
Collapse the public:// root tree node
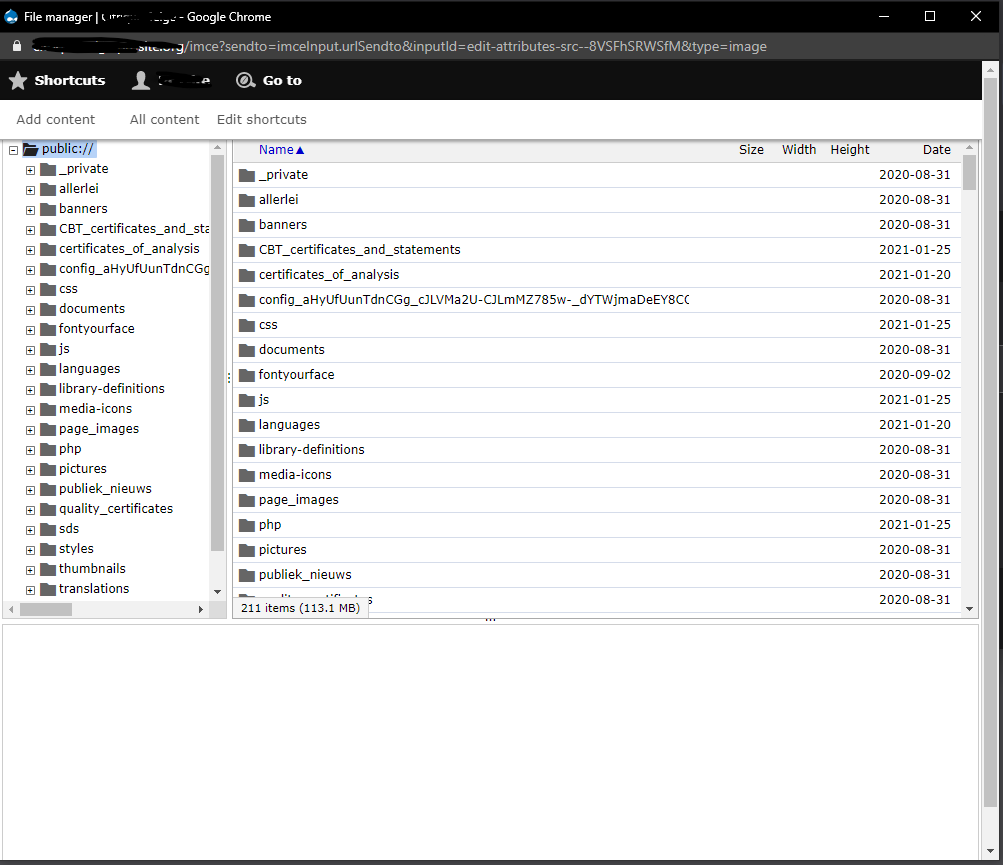click(13, 150)
